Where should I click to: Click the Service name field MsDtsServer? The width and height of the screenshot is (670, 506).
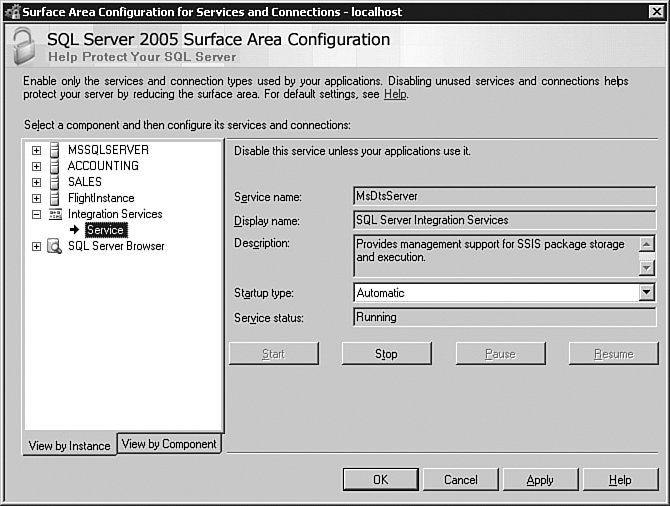(x=504, y=196)
